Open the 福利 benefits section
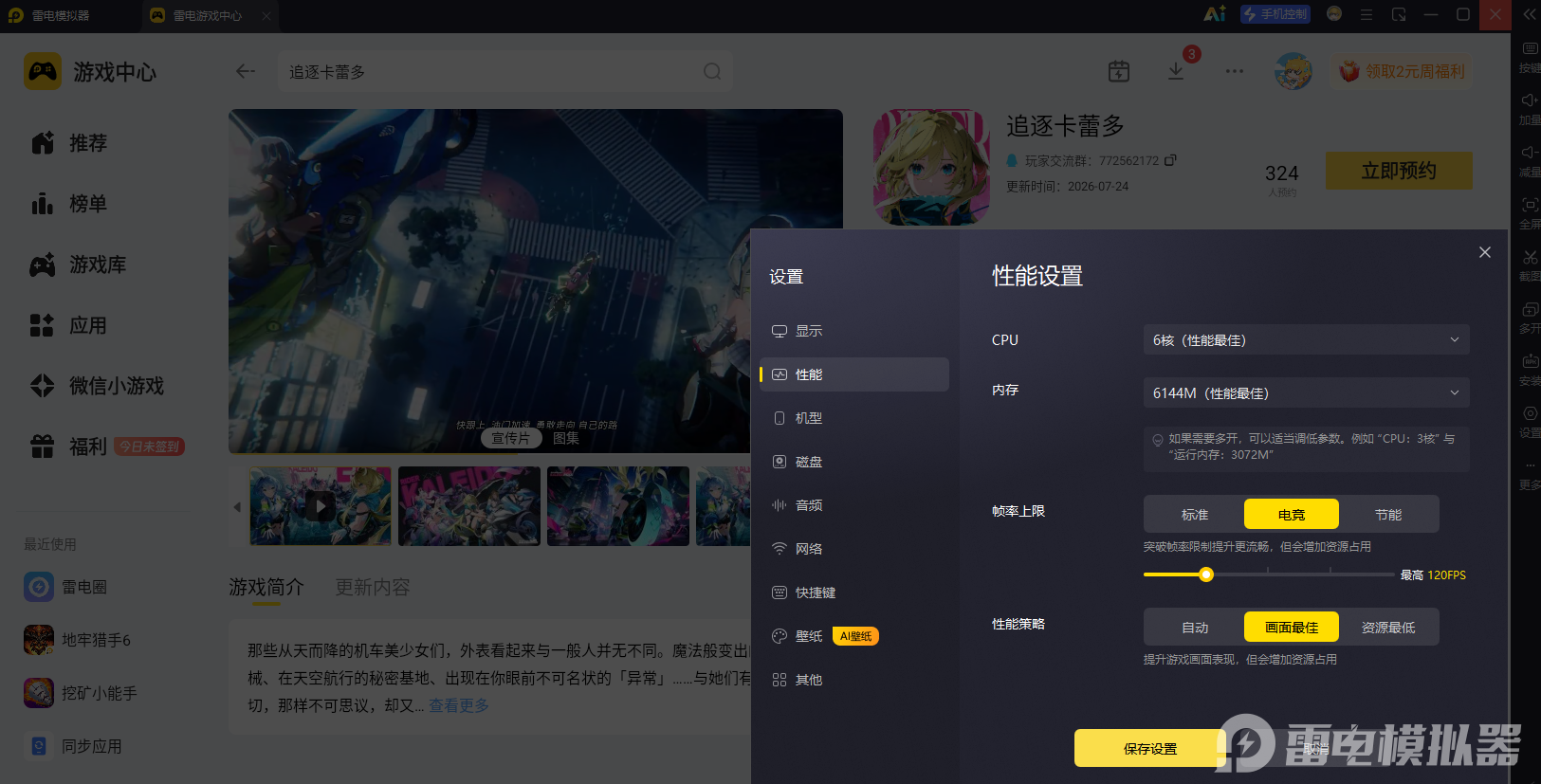 click(x=68, y=447)
